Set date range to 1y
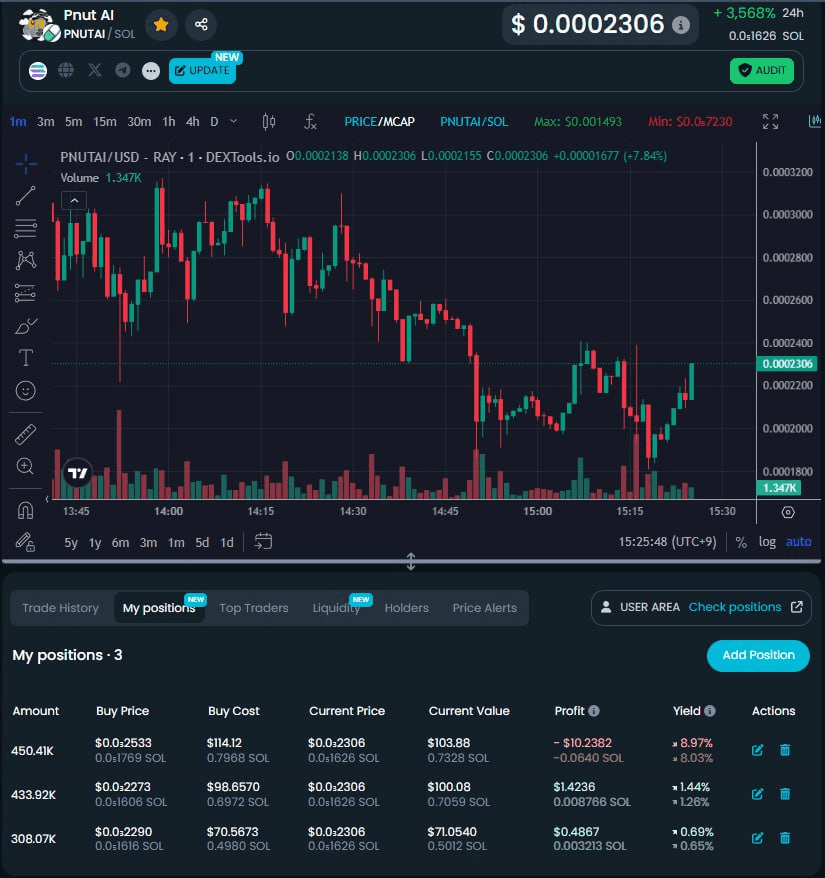The image size is (825, 878). pyautogui.click(x=95, y=543)
